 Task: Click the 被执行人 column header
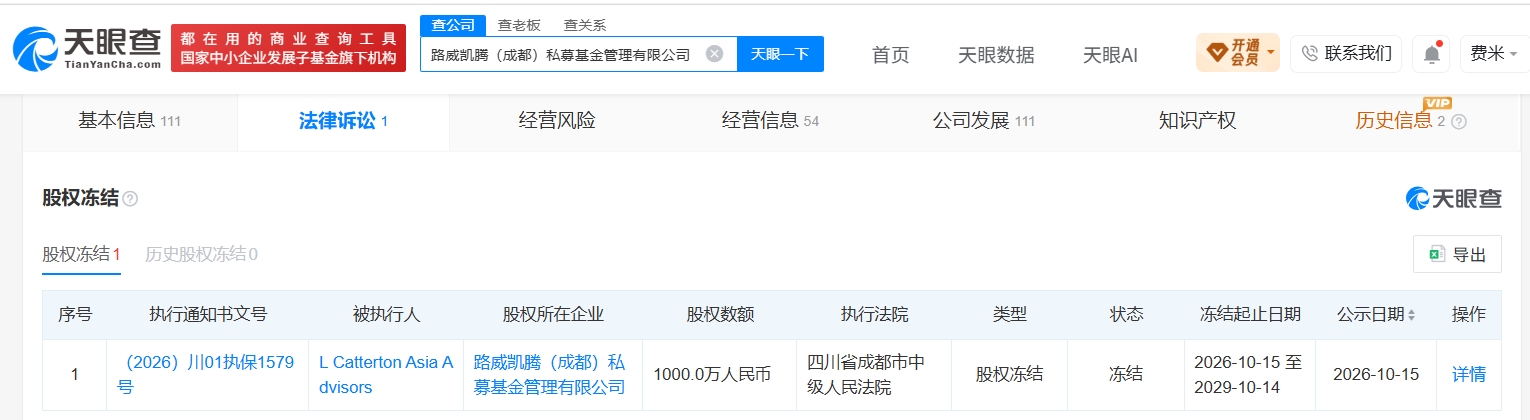[x=386, y=314]
